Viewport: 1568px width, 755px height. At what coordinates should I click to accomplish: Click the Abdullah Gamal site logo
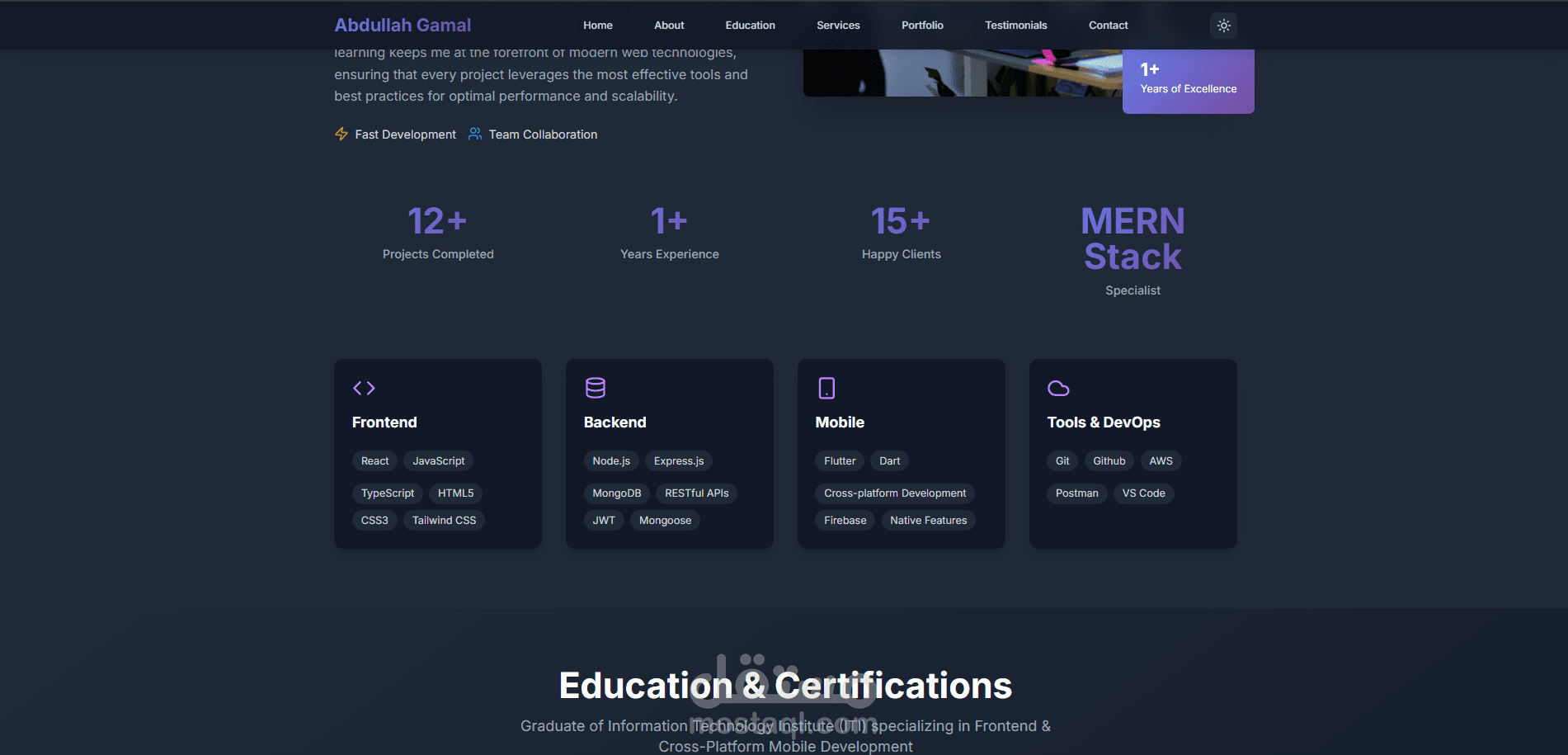403,26
